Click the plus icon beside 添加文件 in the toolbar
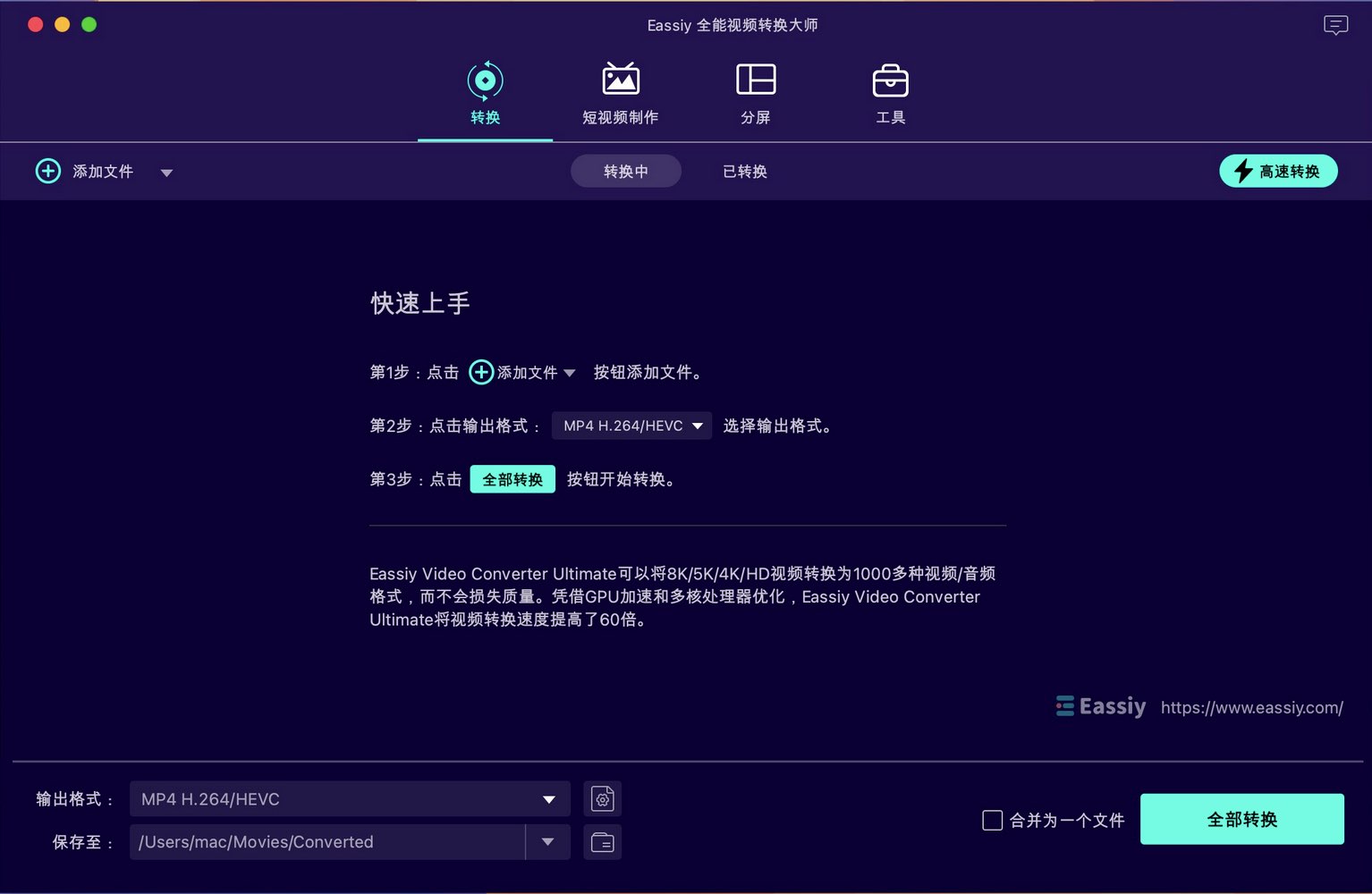This screenshot has width=1372, height=894. [48, 171]
